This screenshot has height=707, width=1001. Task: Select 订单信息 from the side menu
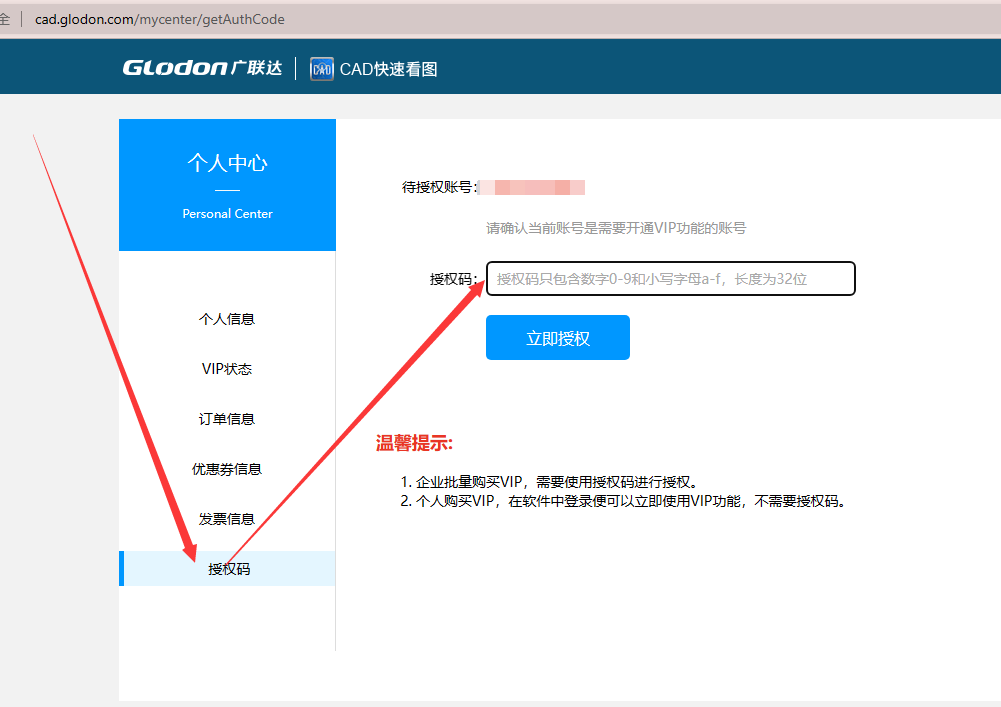point(227,419)
